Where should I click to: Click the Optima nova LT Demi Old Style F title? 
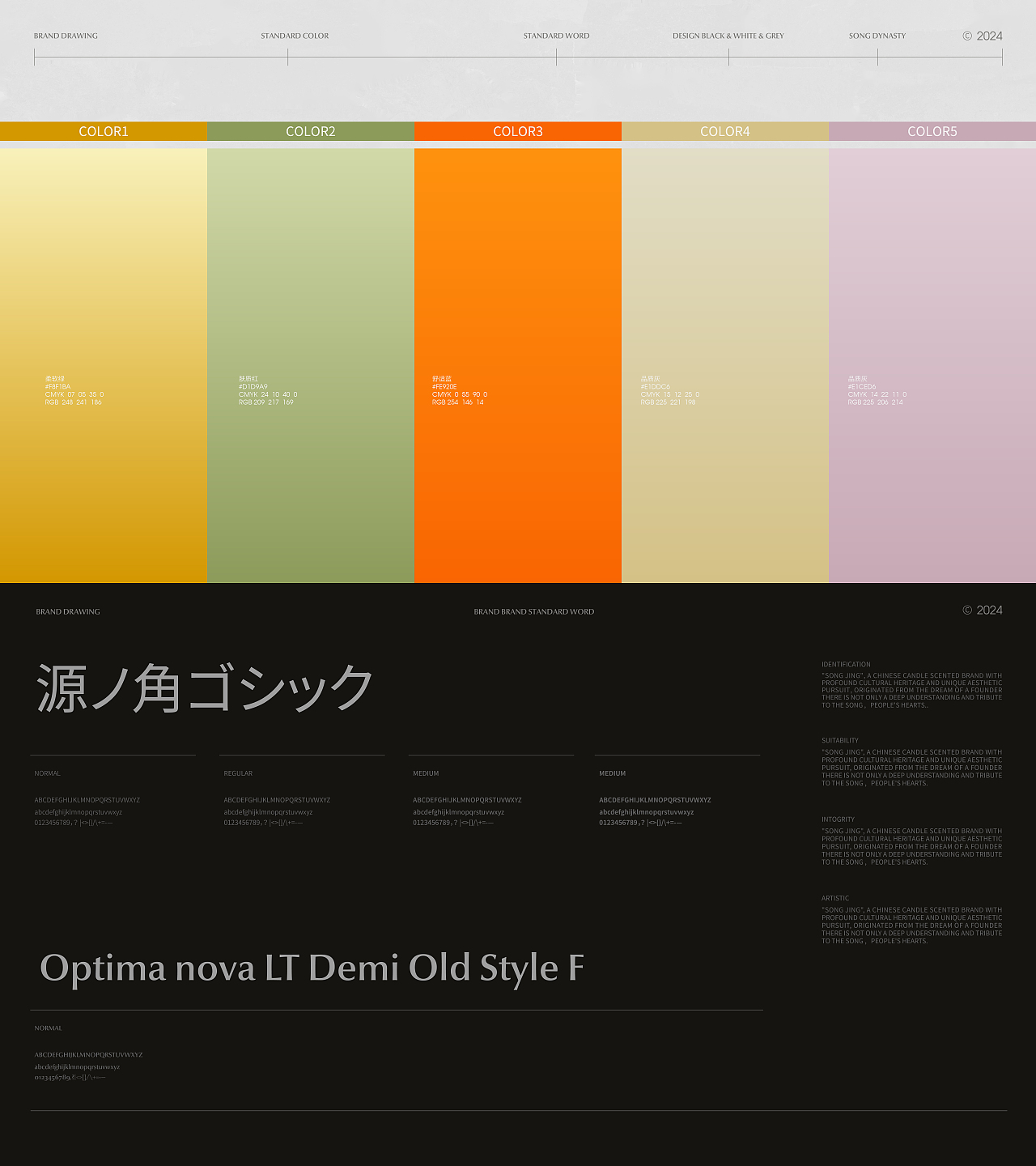pyautogui.click(x=312, y=968)
